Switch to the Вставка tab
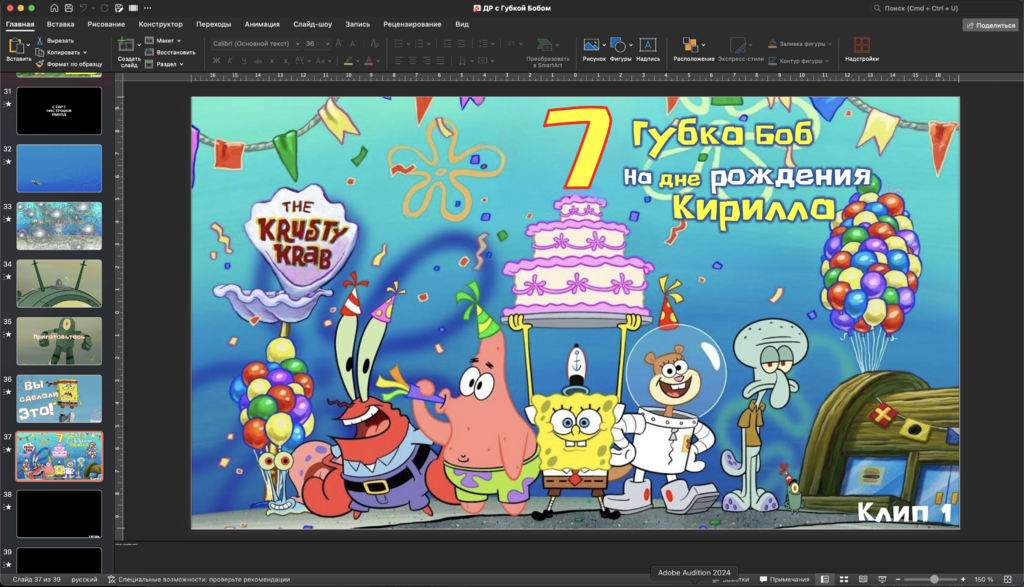 pos(61,24)
